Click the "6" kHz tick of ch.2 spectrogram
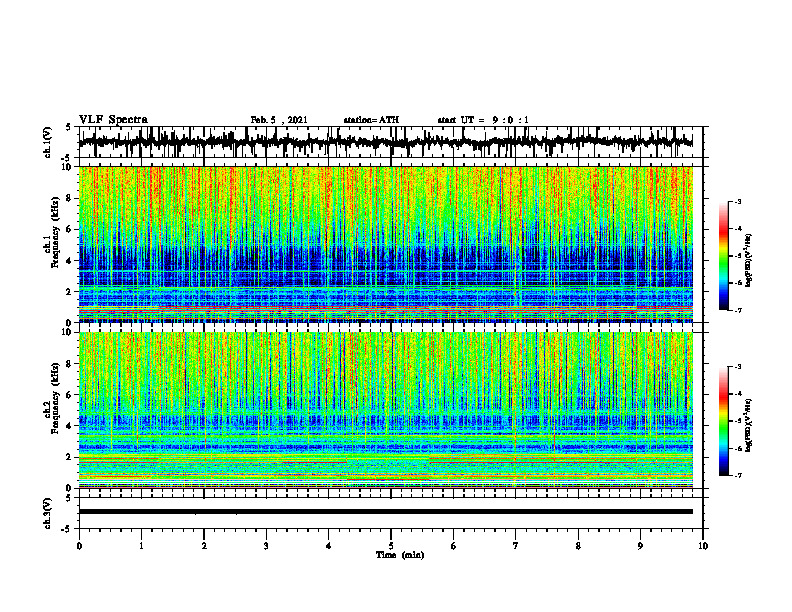The width and height of the screenshot is (792, 612). (70, 395)
